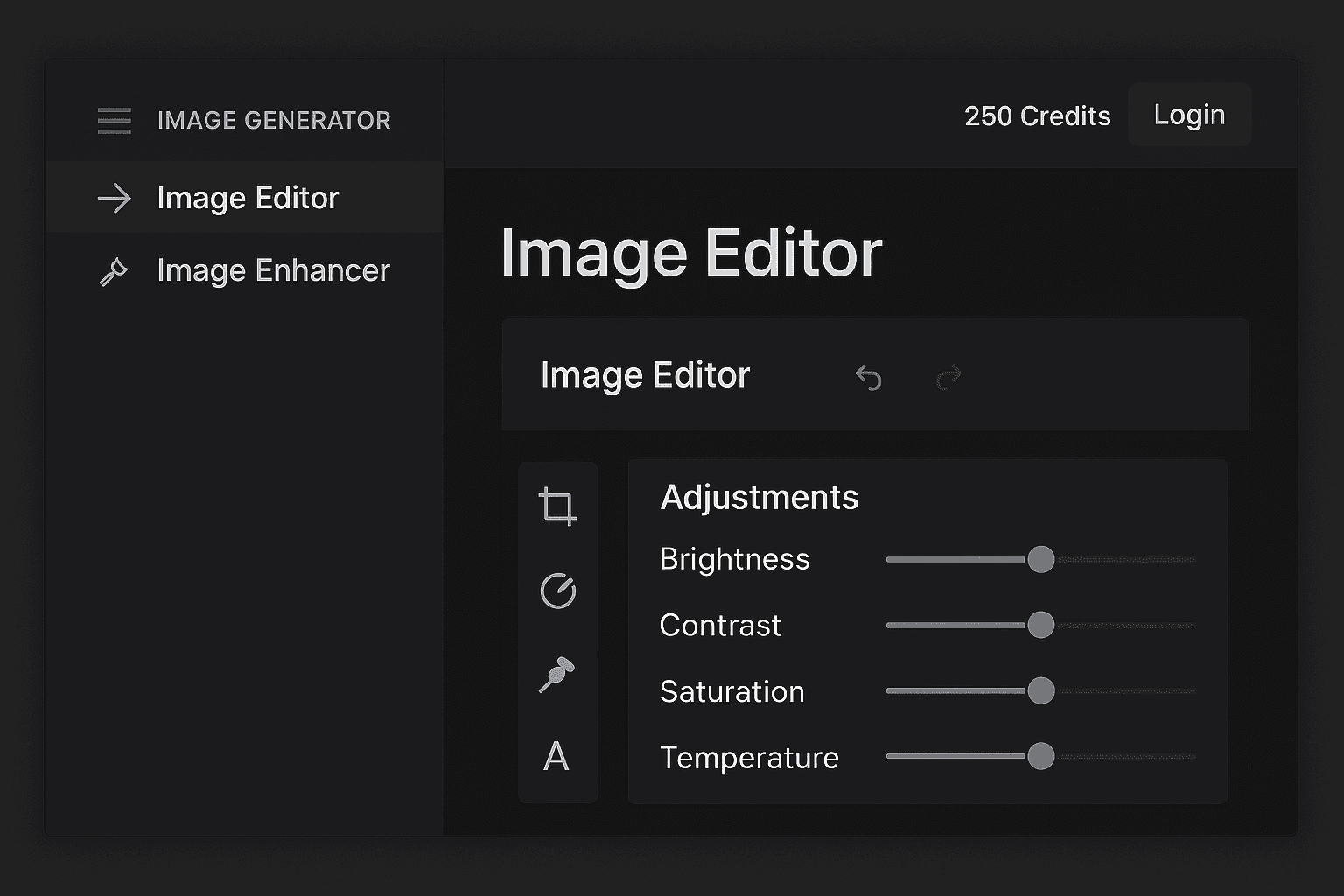The image size is (1344, 896).
Task: Click the Image Editor toolbar header
Action: [645, 374]
